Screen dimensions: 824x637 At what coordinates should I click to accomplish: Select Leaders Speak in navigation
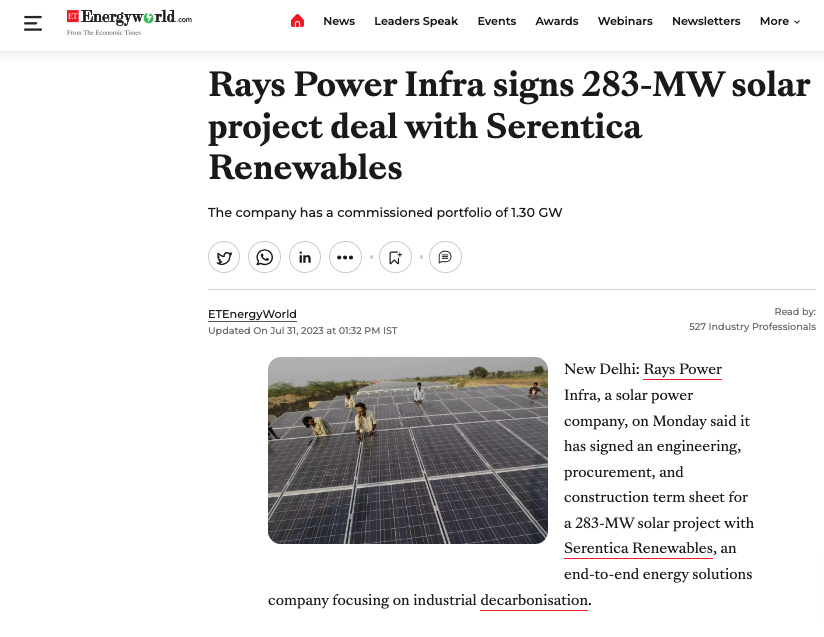click(416, 22)
